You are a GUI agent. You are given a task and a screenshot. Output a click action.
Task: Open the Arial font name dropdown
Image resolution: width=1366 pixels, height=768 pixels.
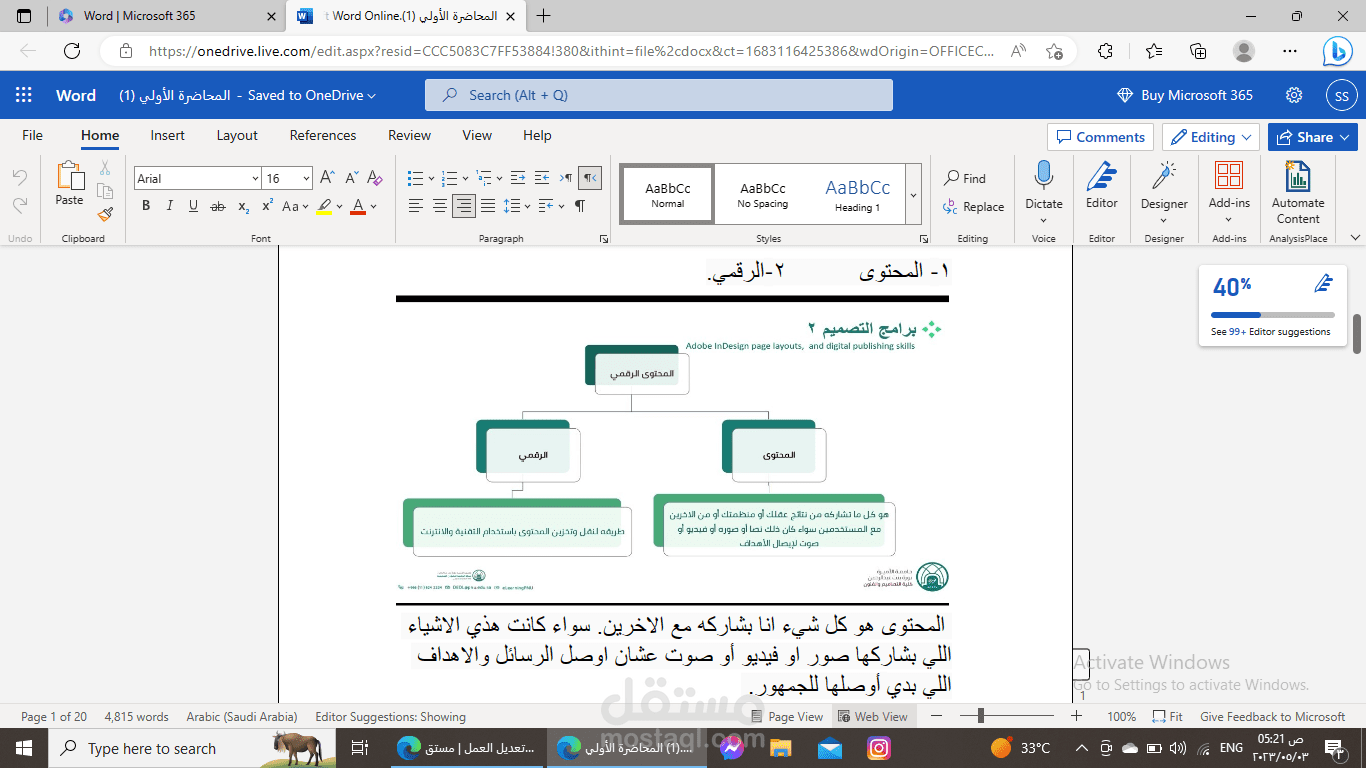point(255,178)
